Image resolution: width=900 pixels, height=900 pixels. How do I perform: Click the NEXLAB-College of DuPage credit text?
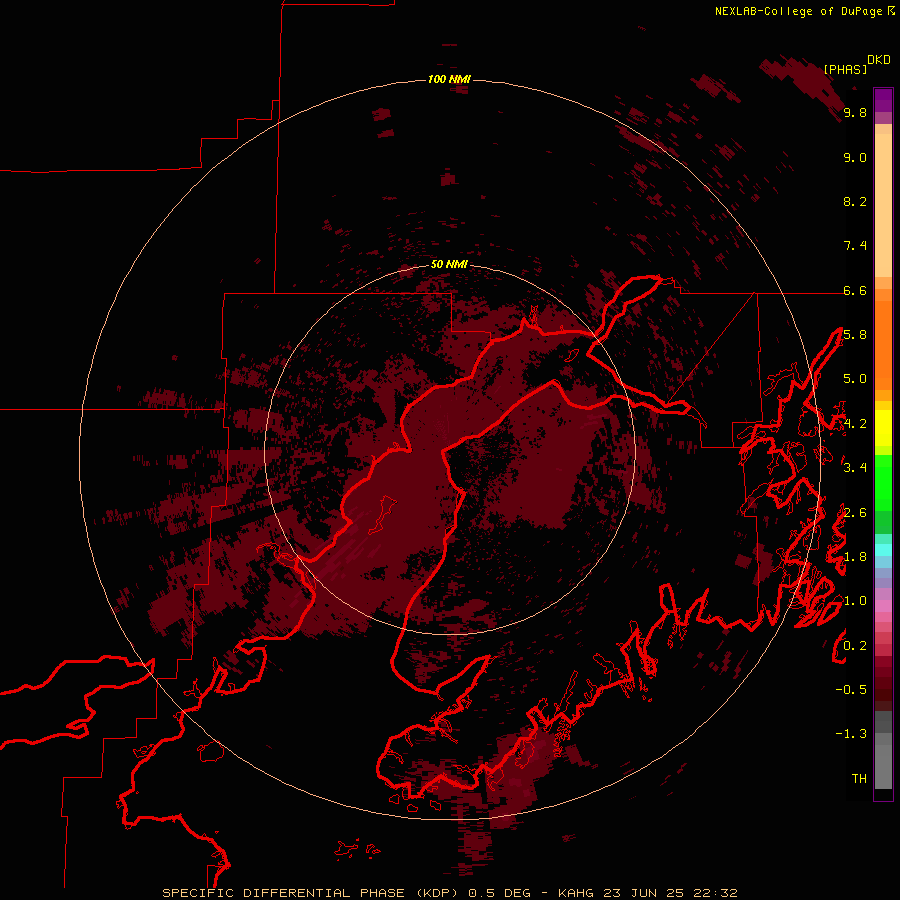[801, 11]
